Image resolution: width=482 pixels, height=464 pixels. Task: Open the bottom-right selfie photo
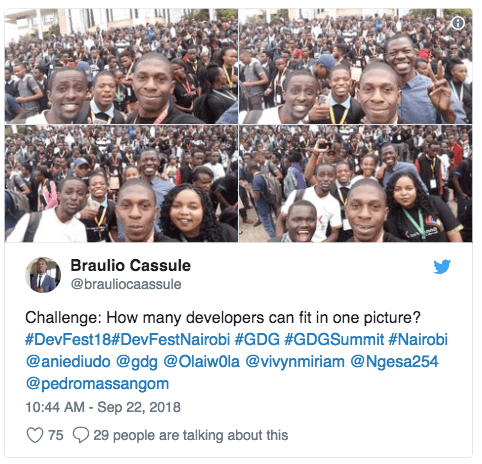(x=356, y=184)
